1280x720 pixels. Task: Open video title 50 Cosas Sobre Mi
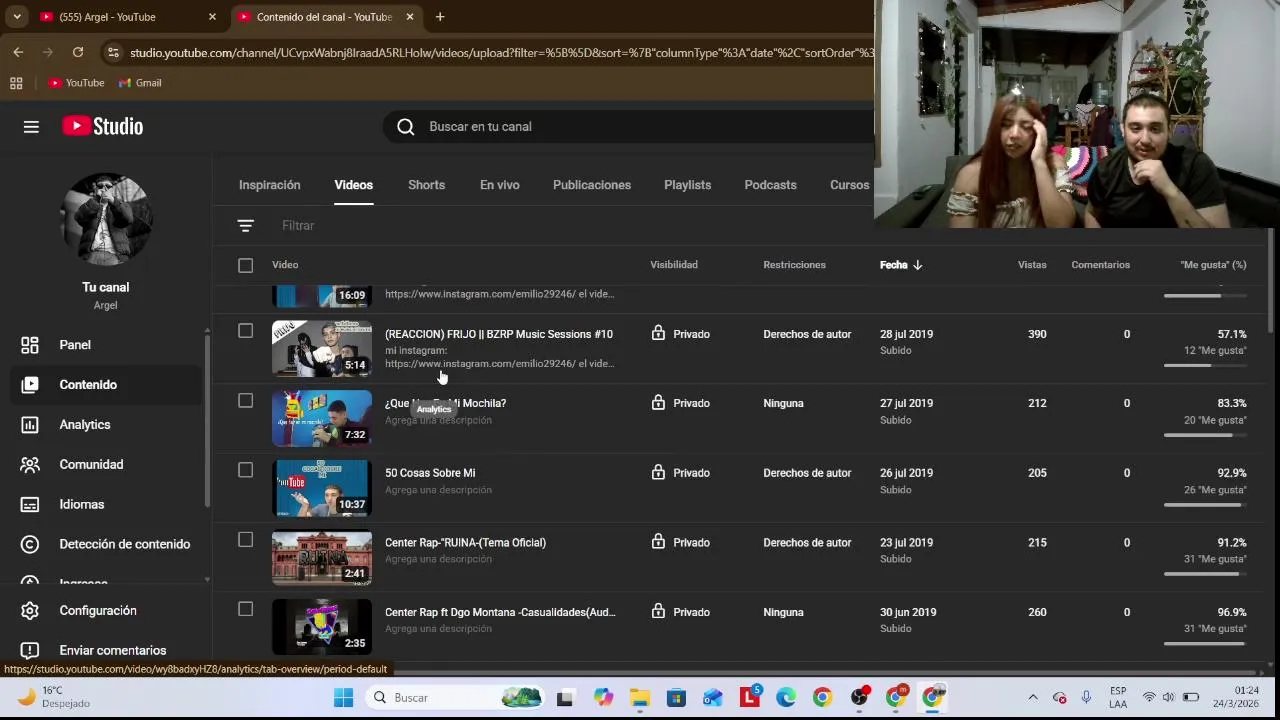[430, 473]
